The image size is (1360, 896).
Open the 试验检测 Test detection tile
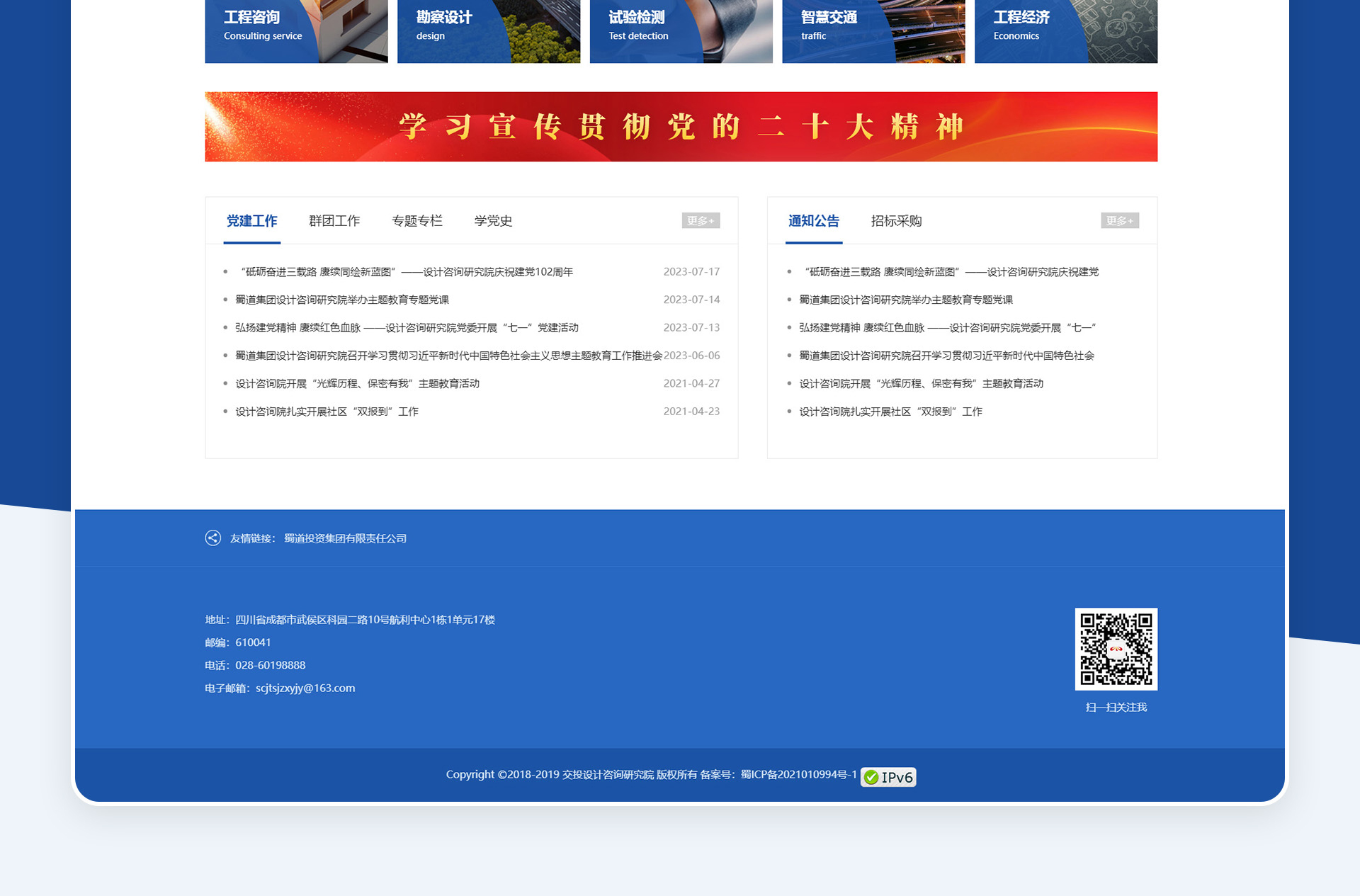[x=681, y=31]
